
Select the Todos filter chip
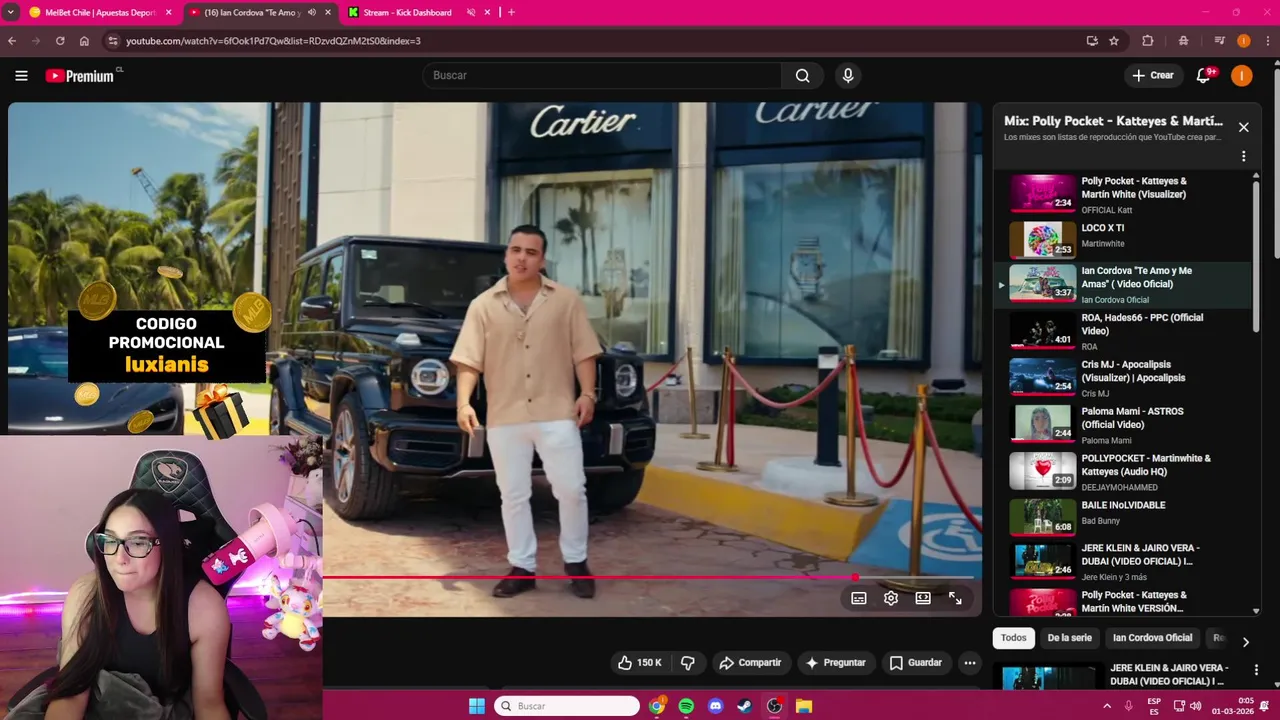[x=1013, y=638]
